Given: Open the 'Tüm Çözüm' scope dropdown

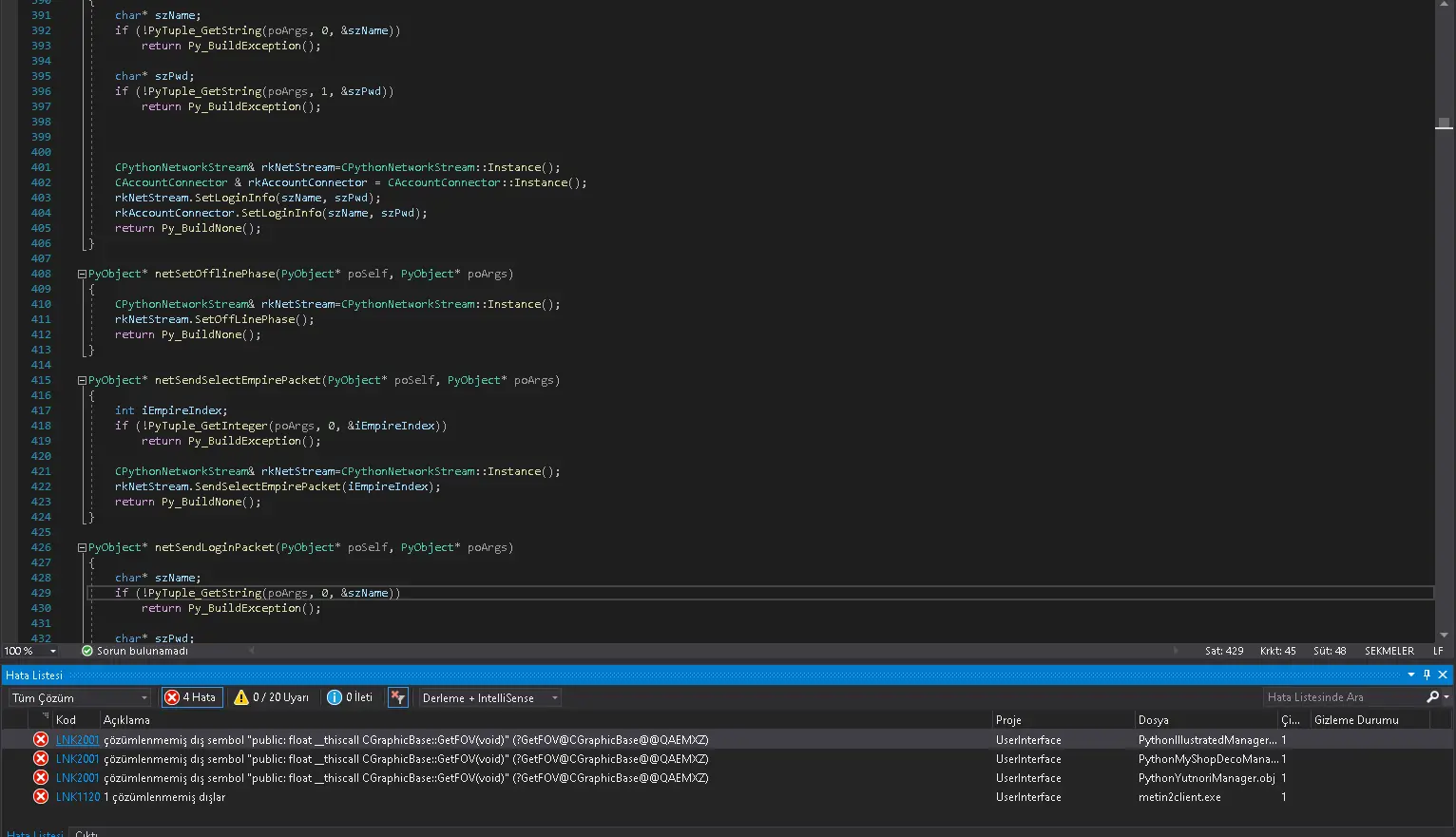Looking at the screenshot, I should 80,697.
